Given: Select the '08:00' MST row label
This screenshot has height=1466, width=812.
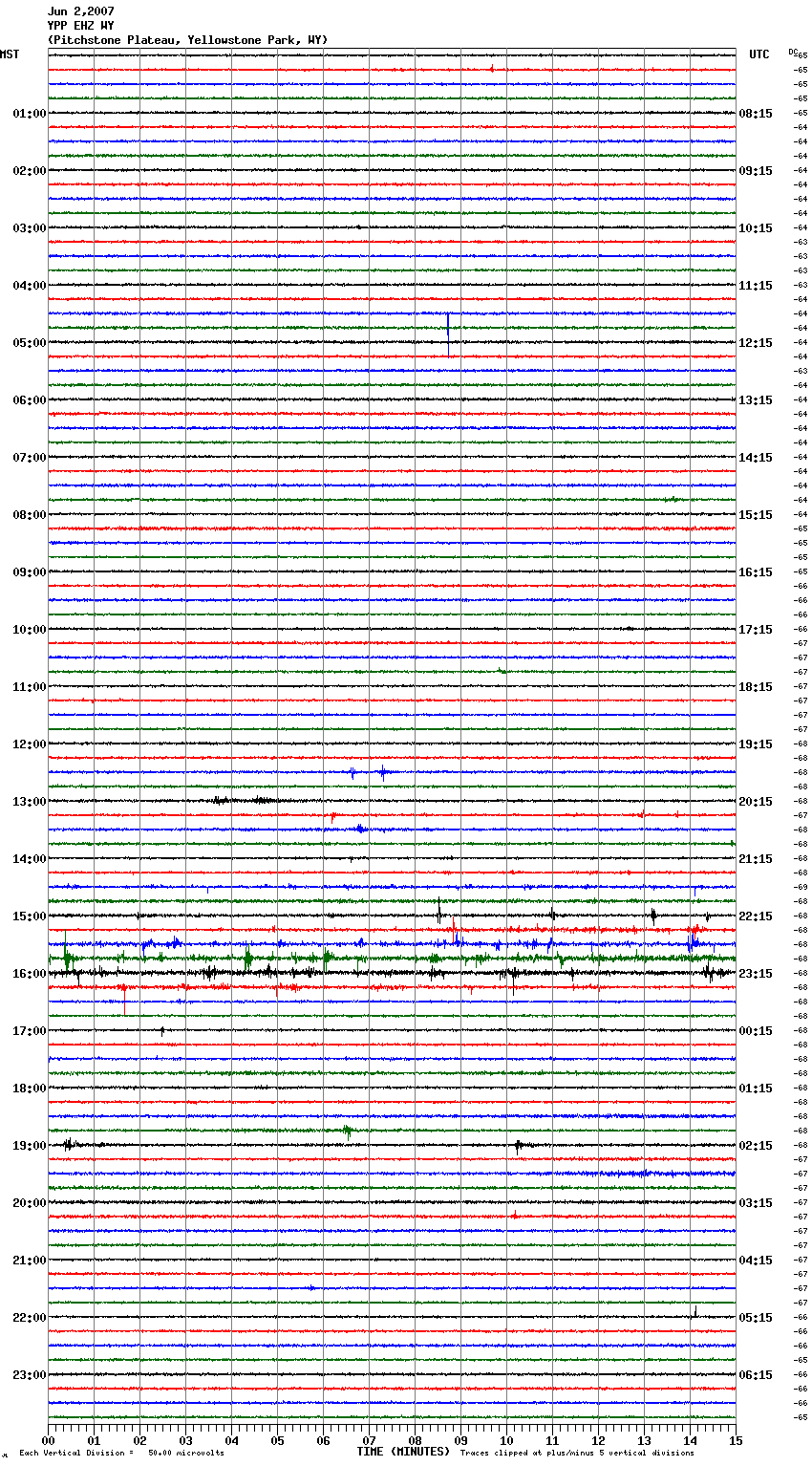Looking at the screenshot, I should (x=30, y=515).
